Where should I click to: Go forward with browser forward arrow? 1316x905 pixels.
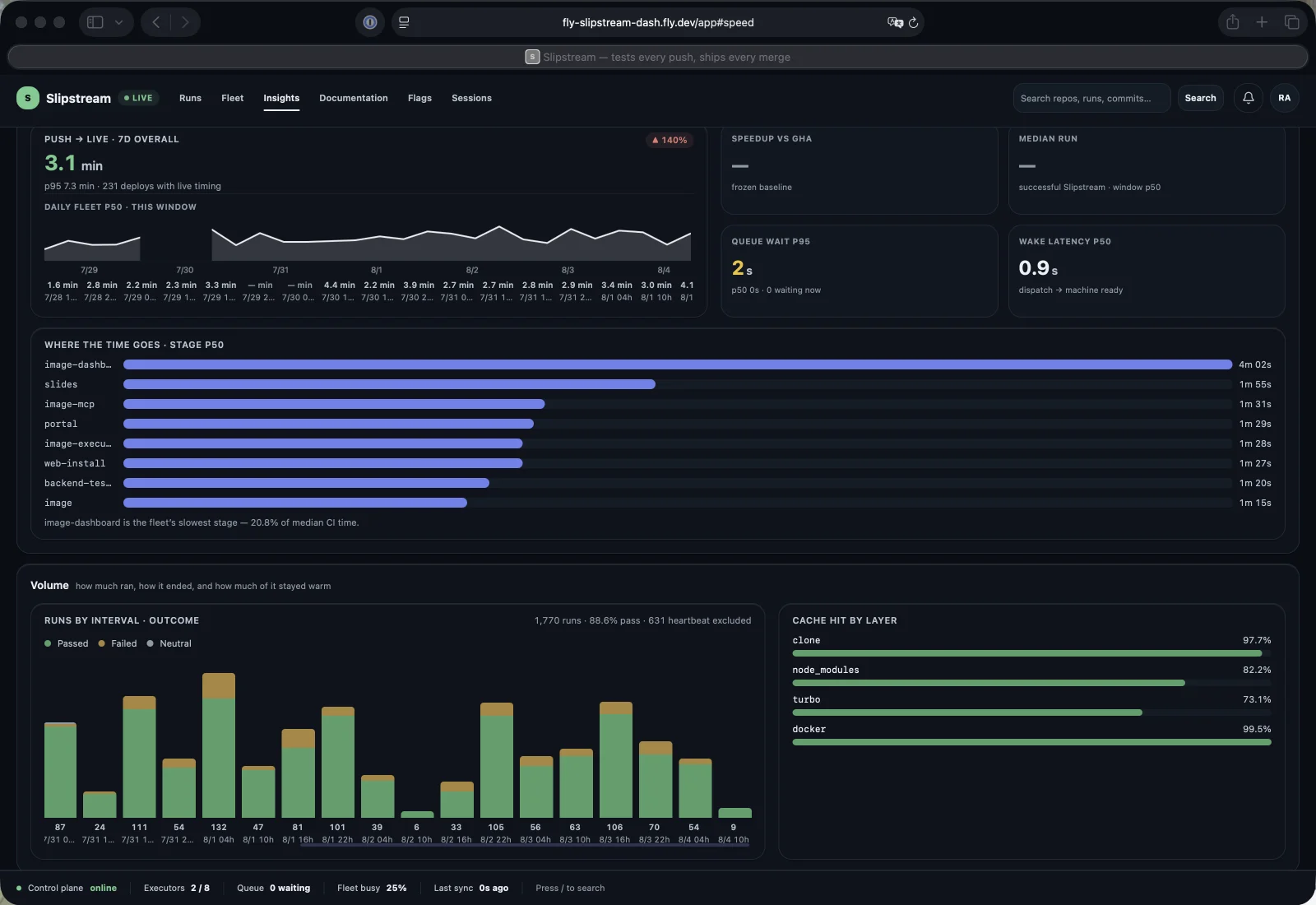point(185,22)
